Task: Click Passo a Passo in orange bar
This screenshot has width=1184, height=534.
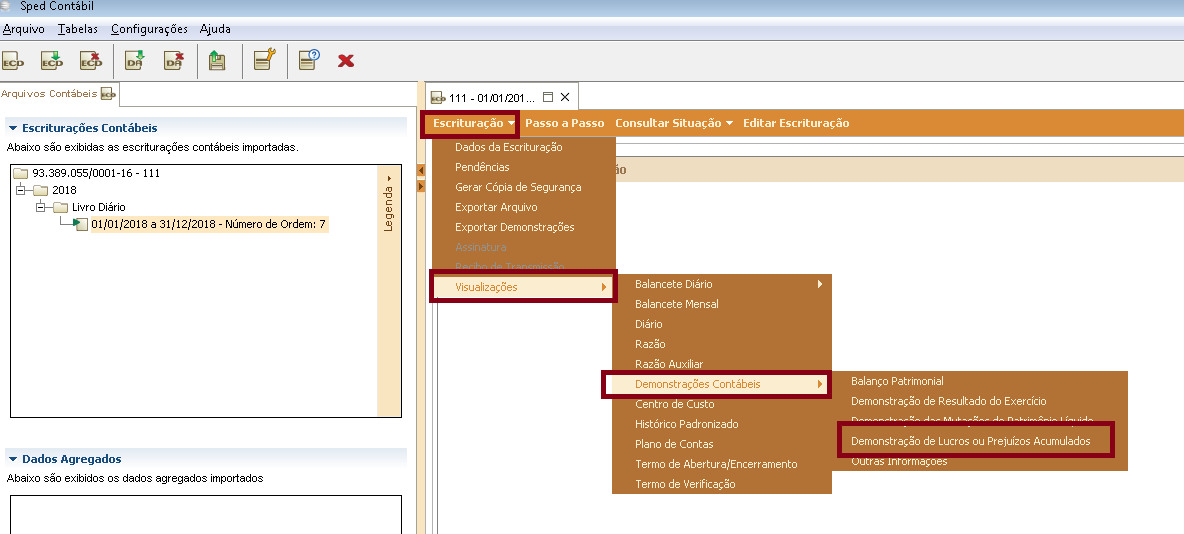Action: click(x=565, y=123)
